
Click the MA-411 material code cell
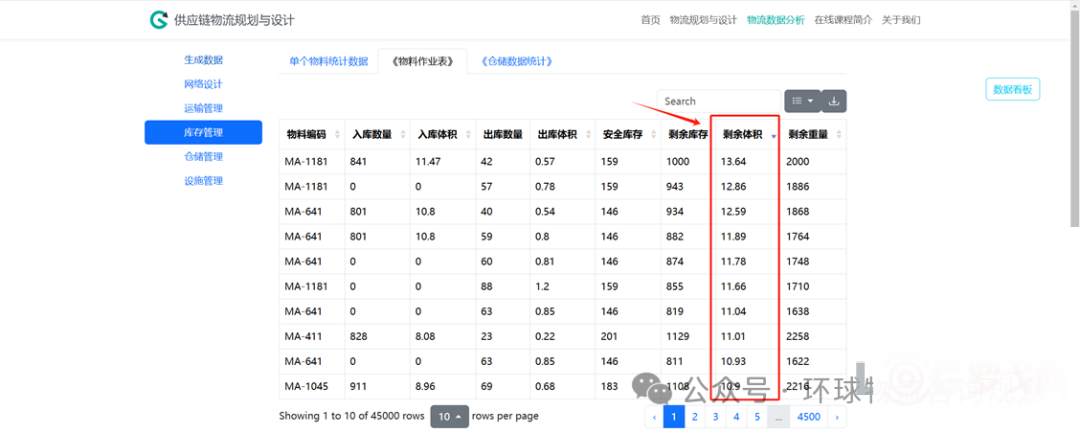coord(302,337)
